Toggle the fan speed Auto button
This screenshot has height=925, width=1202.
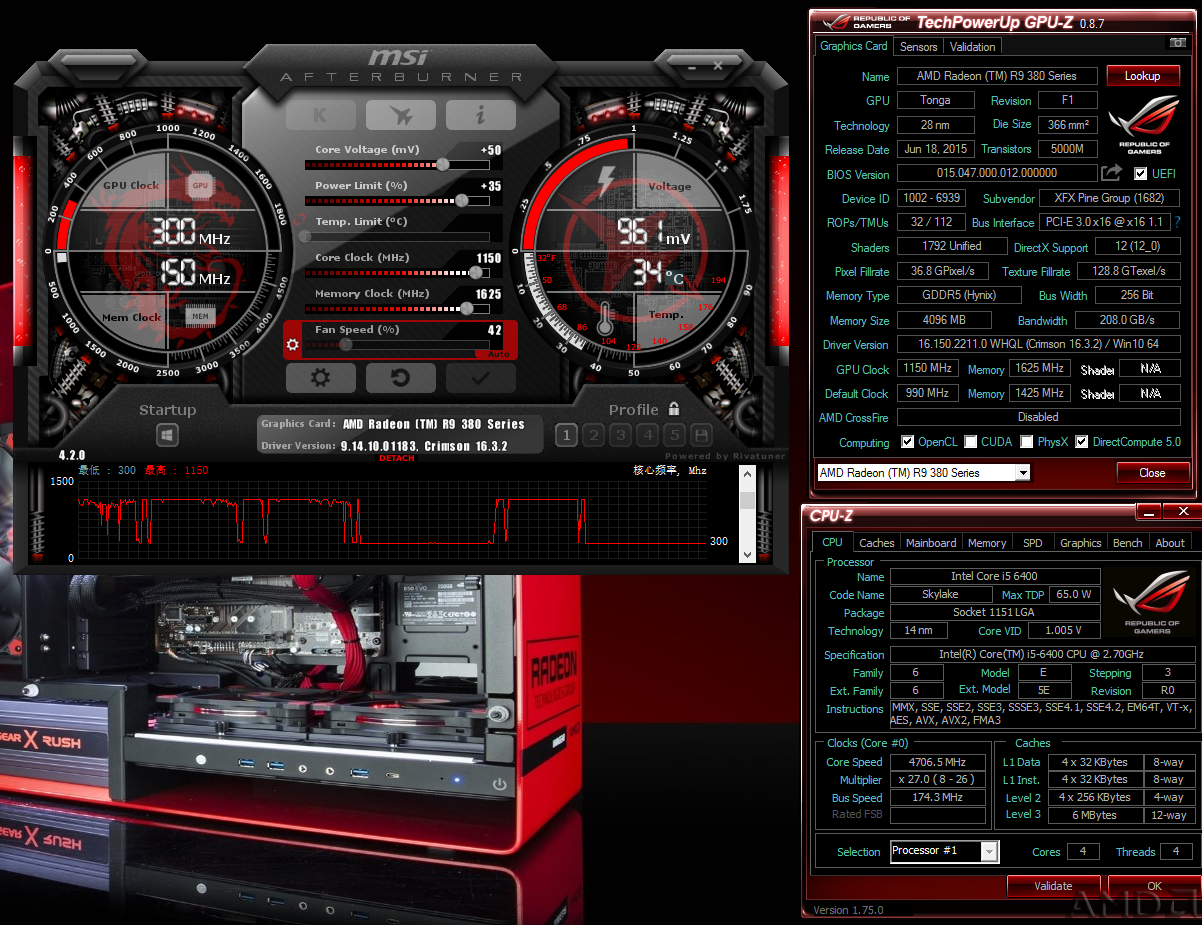click(498, 355)
